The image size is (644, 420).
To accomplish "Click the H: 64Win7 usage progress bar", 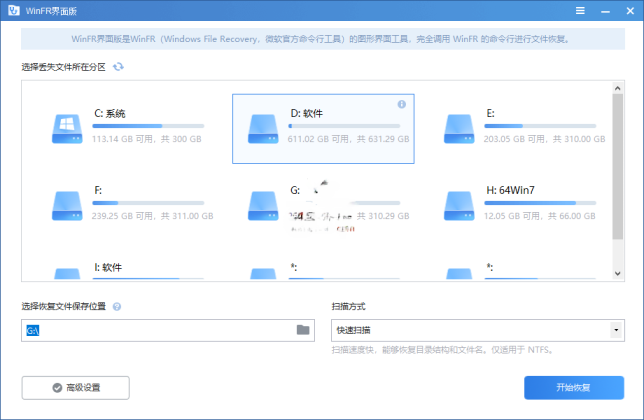I will point(540,203).
